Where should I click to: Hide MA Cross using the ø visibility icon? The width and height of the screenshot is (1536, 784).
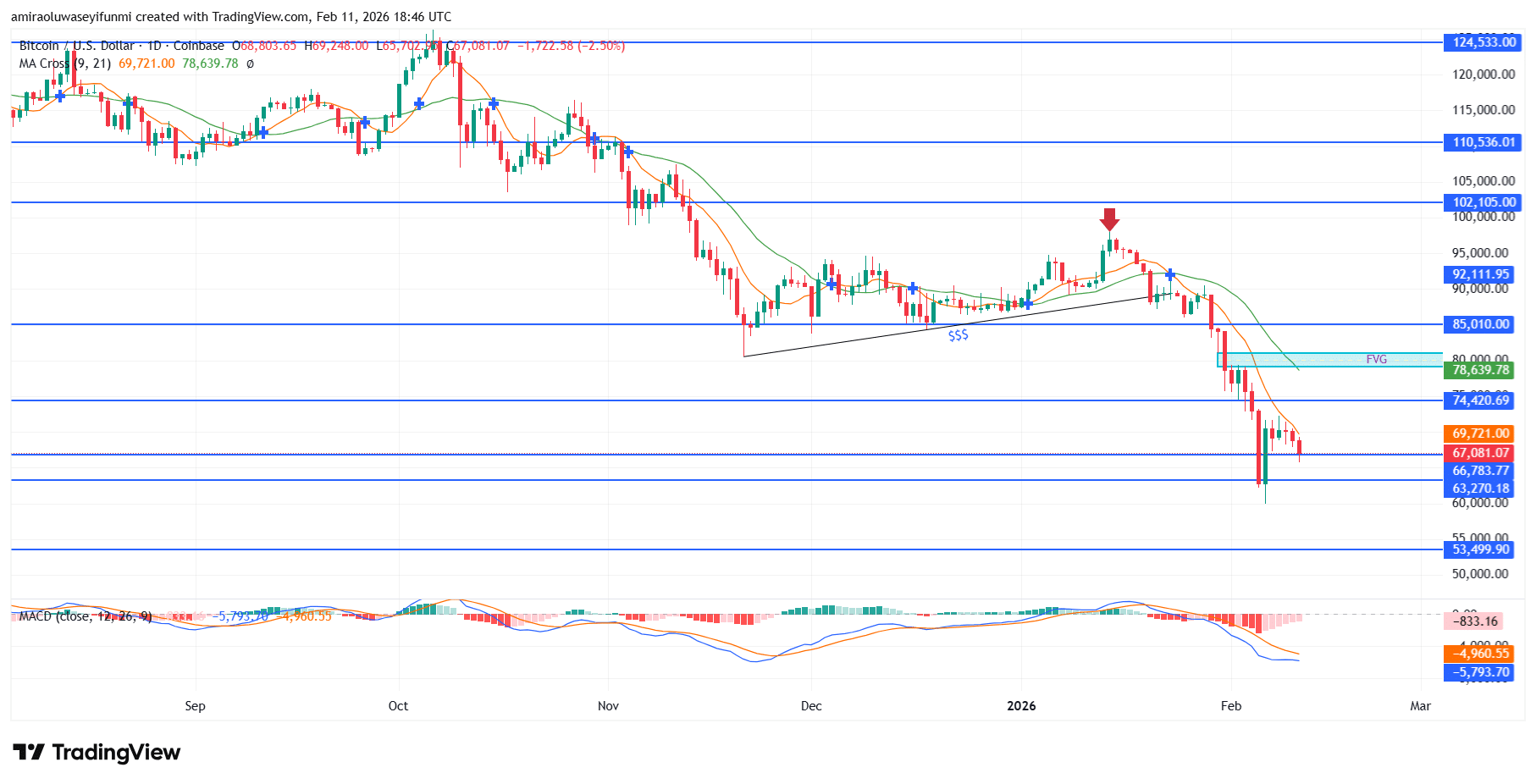(x=251, y=63)
